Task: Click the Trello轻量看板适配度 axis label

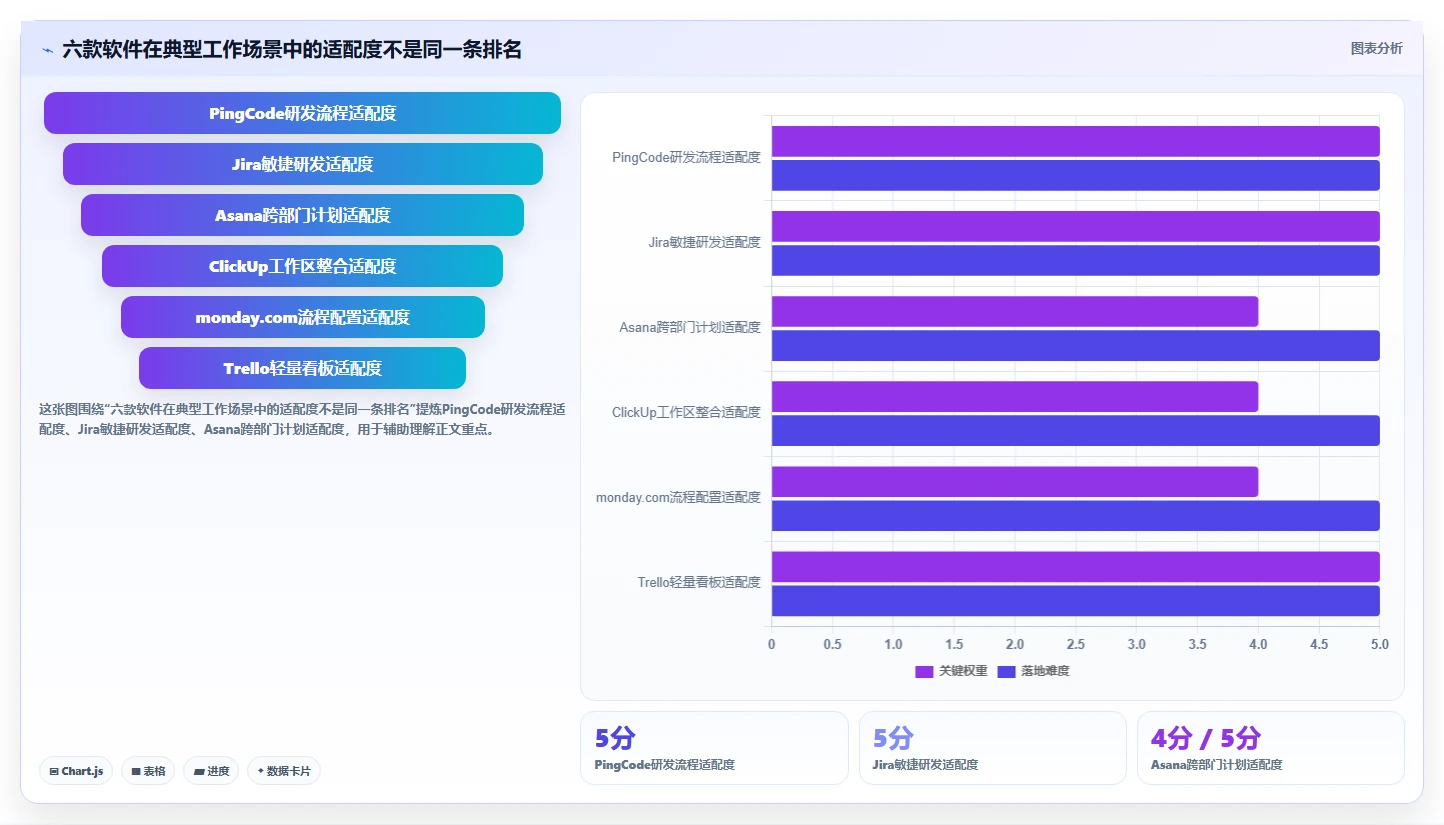Action: pyautogui.click(x=699, y=582)
